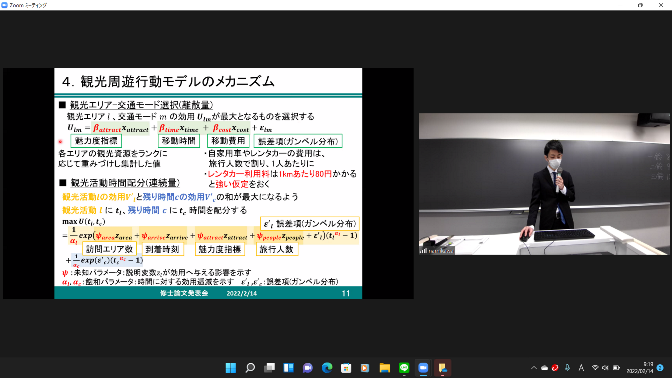
Task: Toggle the microphone tray icon
Action: 567,368
